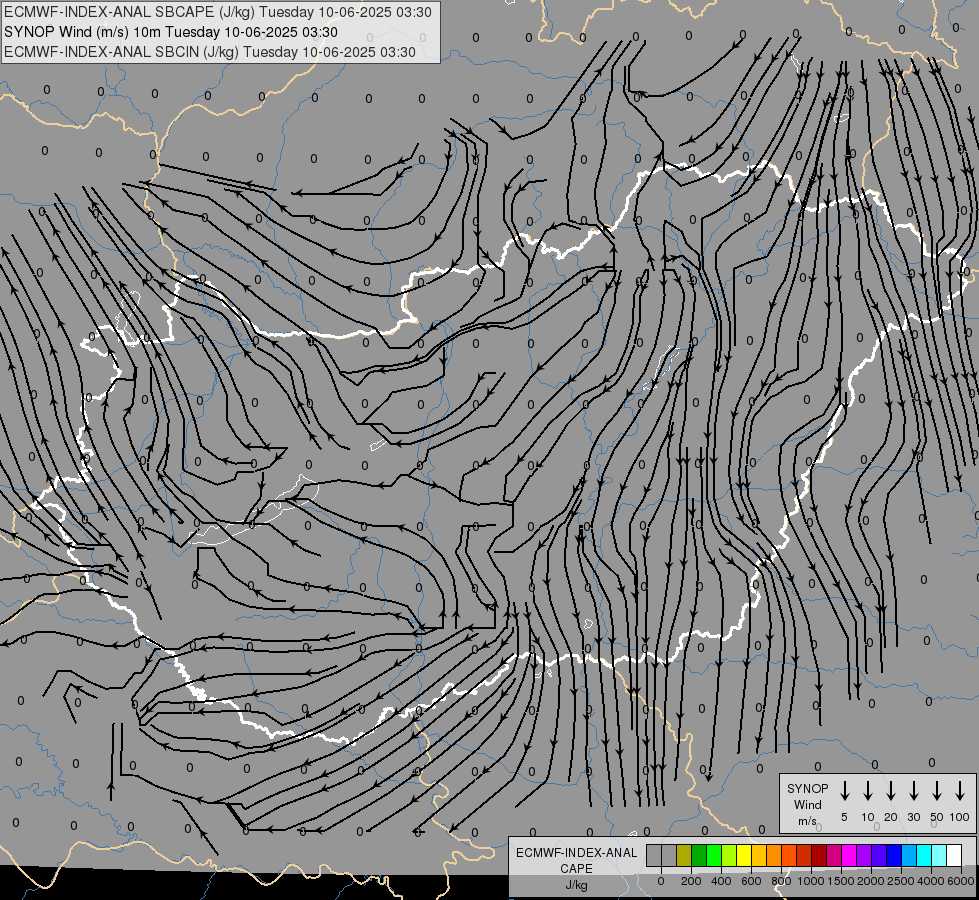Click the number 50 in the wind legend

(x=937, y=817)
